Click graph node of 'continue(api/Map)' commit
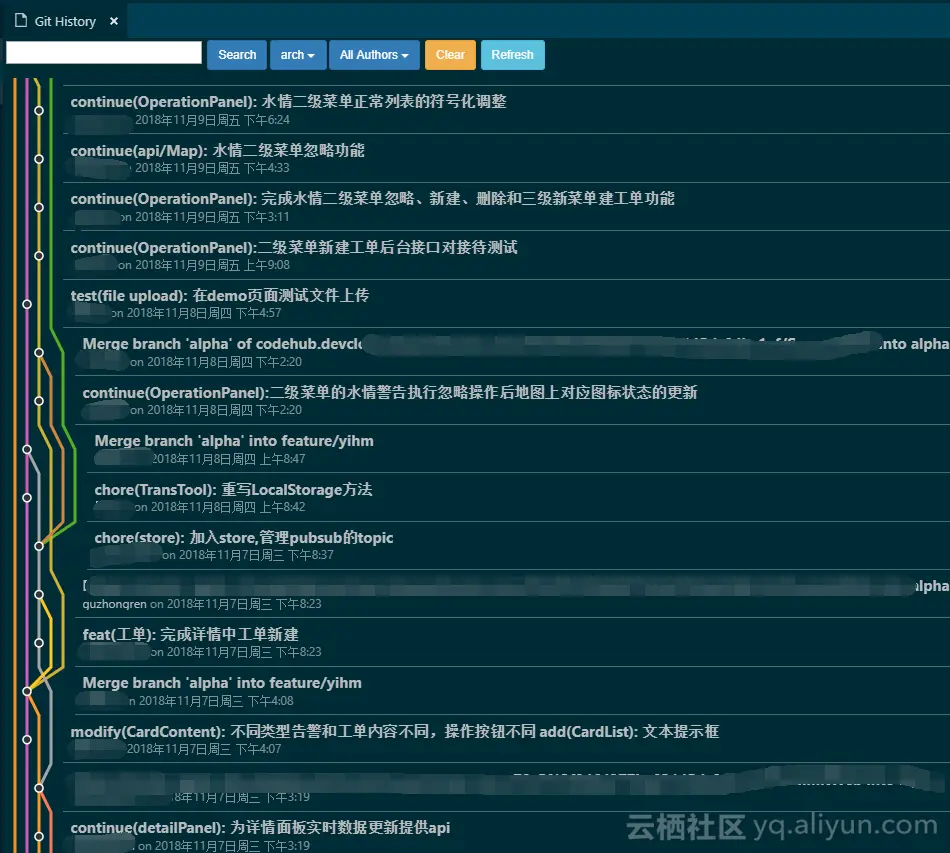Viewport: 950px width, 853px height. click(x=39, y=159)
